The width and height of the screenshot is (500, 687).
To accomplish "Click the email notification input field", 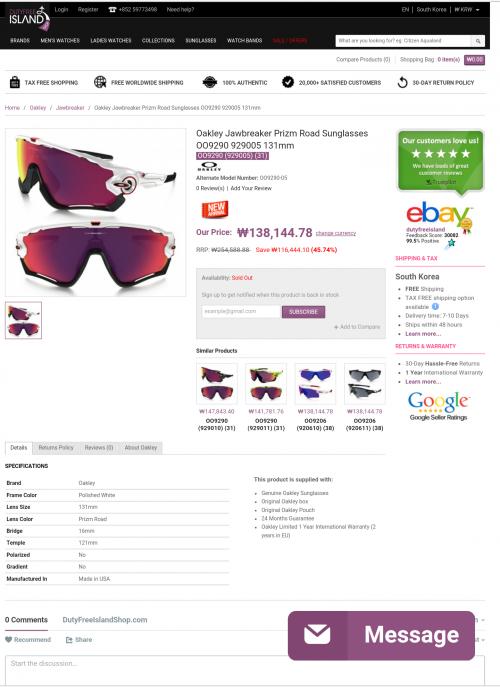I will (241, 312).
